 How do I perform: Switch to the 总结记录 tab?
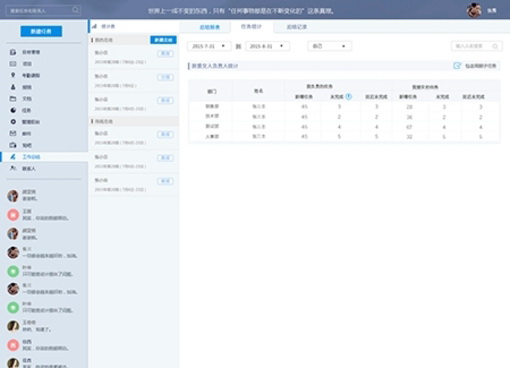pos(297,27)
